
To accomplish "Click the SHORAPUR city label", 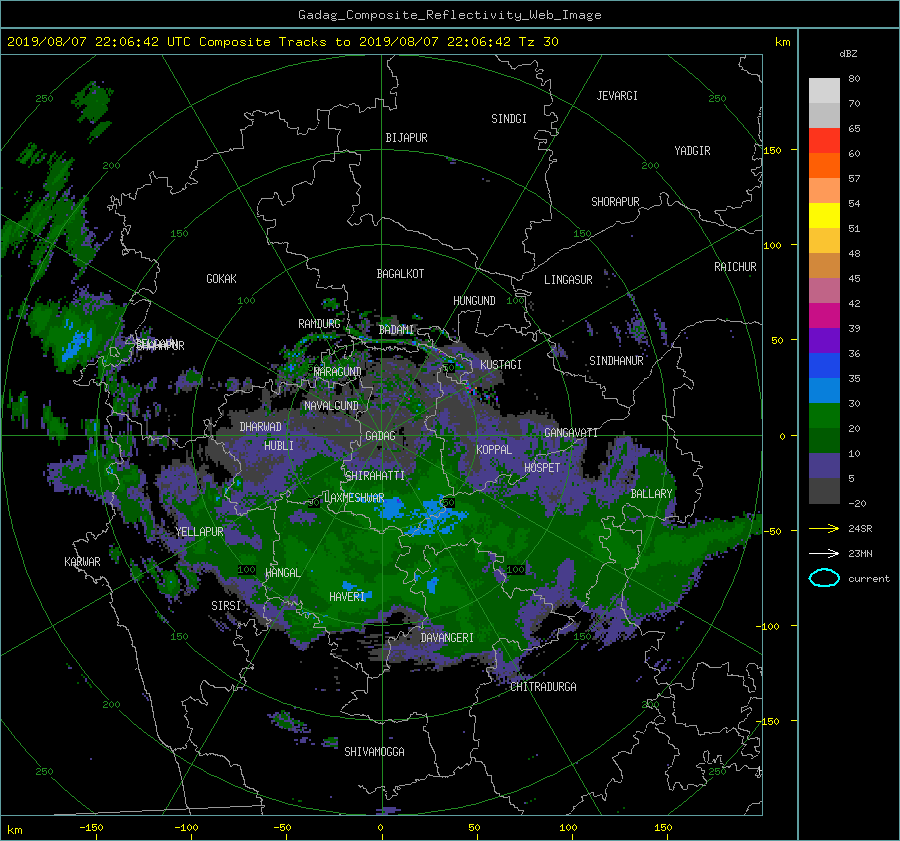I will tap(615, 202).
